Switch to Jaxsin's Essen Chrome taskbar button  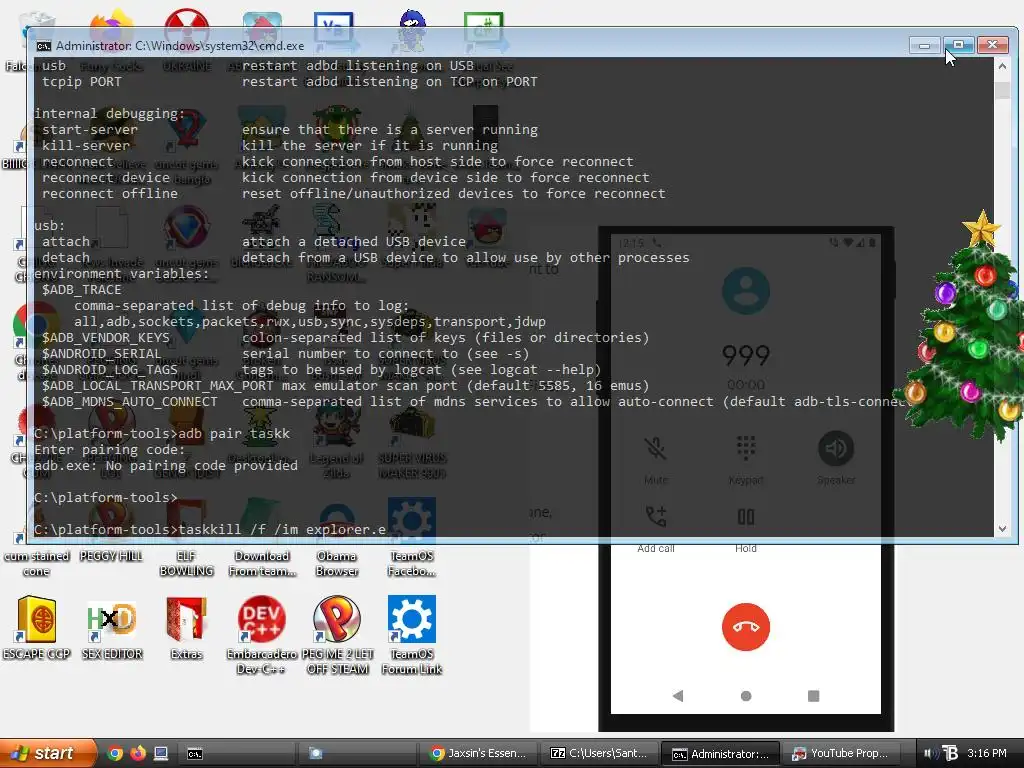(481, 754)
